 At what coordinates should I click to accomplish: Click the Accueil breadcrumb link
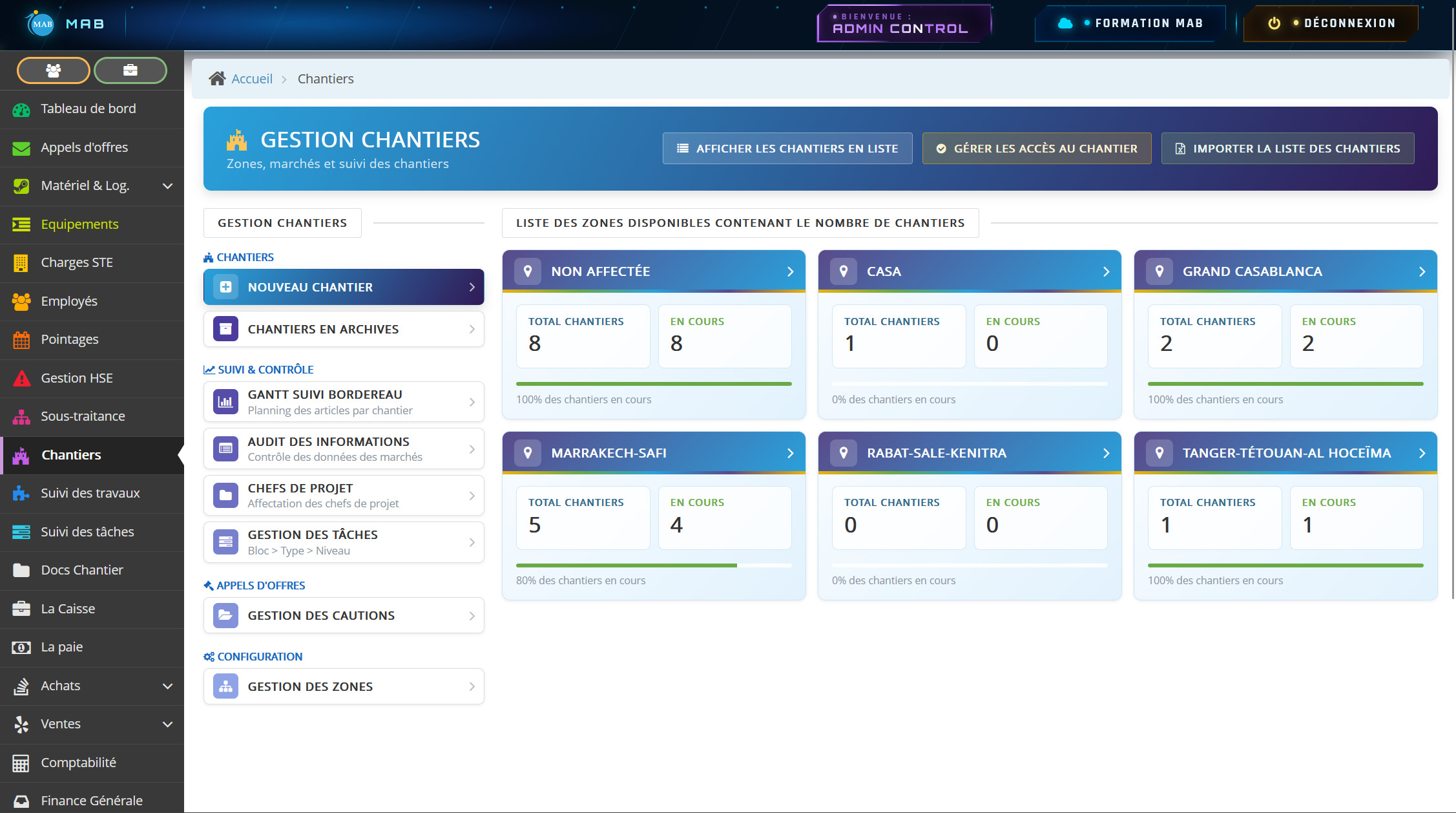point(252,79)
